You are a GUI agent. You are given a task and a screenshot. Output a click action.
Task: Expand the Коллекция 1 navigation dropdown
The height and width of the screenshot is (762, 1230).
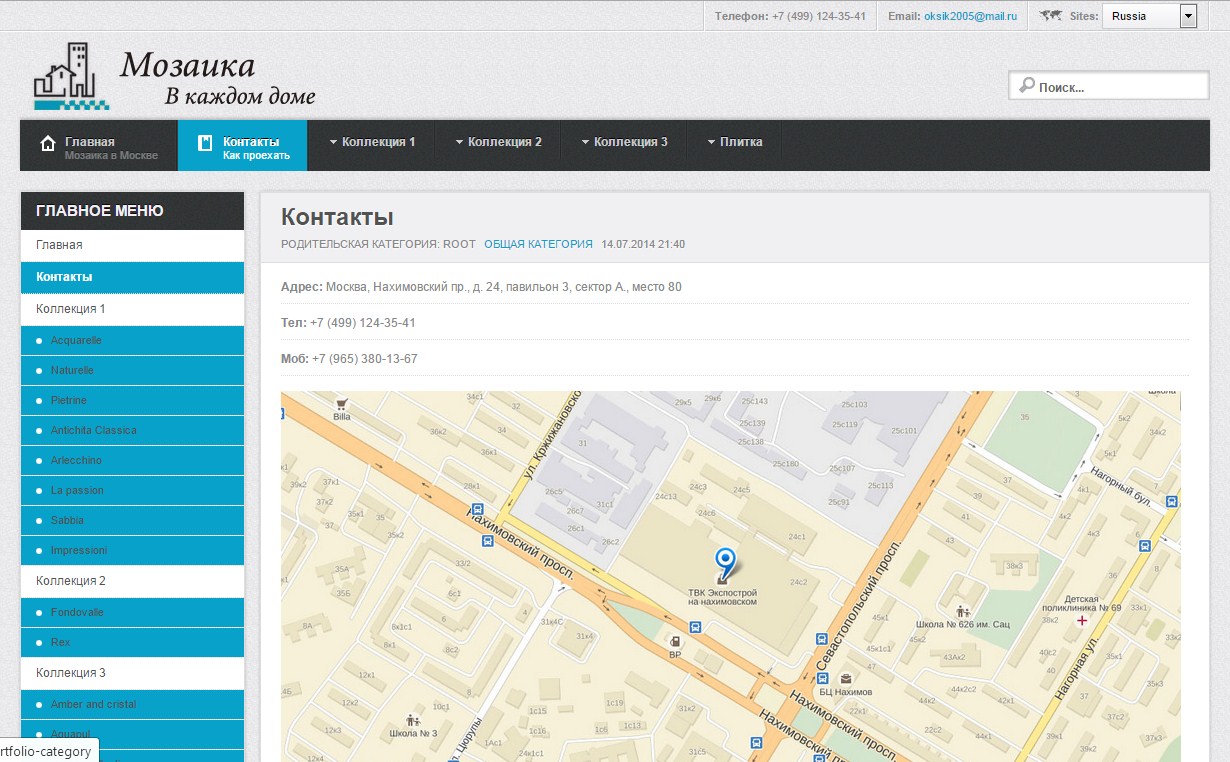372,142
